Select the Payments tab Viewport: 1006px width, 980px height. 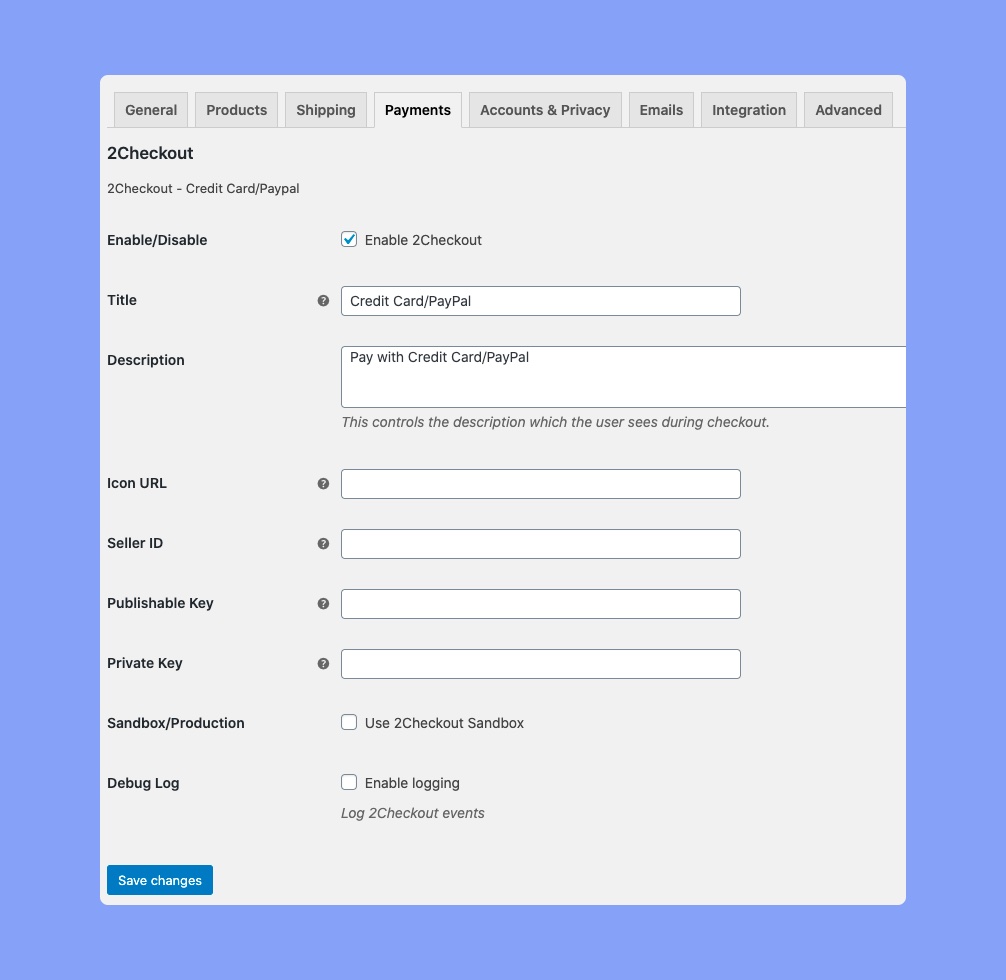418,110
